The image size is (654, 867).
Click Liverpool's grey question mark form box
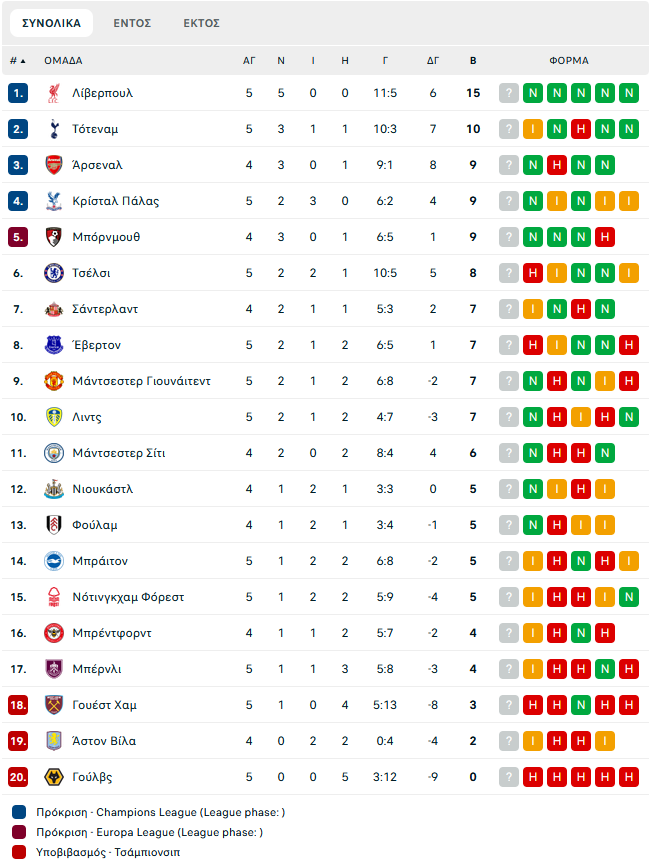point(509,93)
